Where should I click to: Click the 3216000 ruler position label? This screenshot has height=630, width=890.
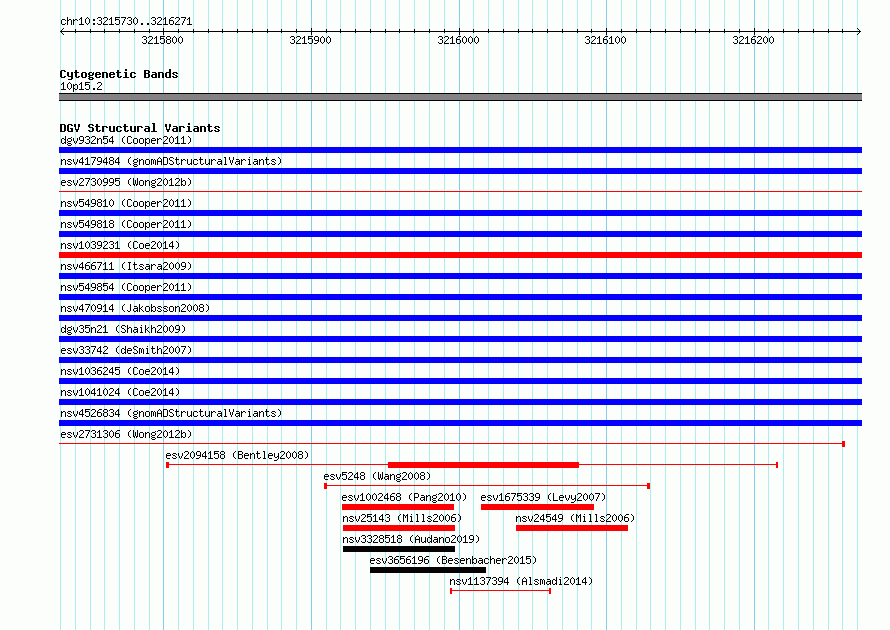458,40
